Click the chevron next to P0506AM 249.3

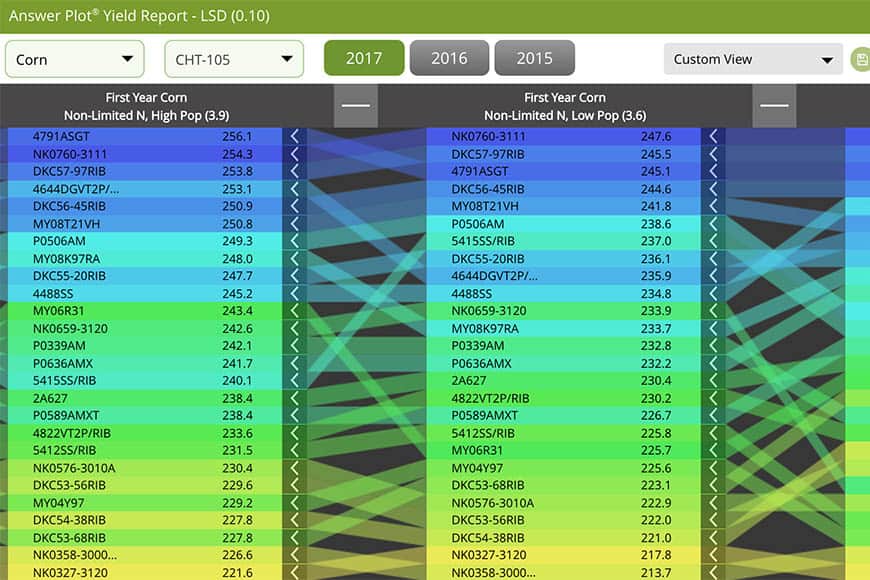294,241
